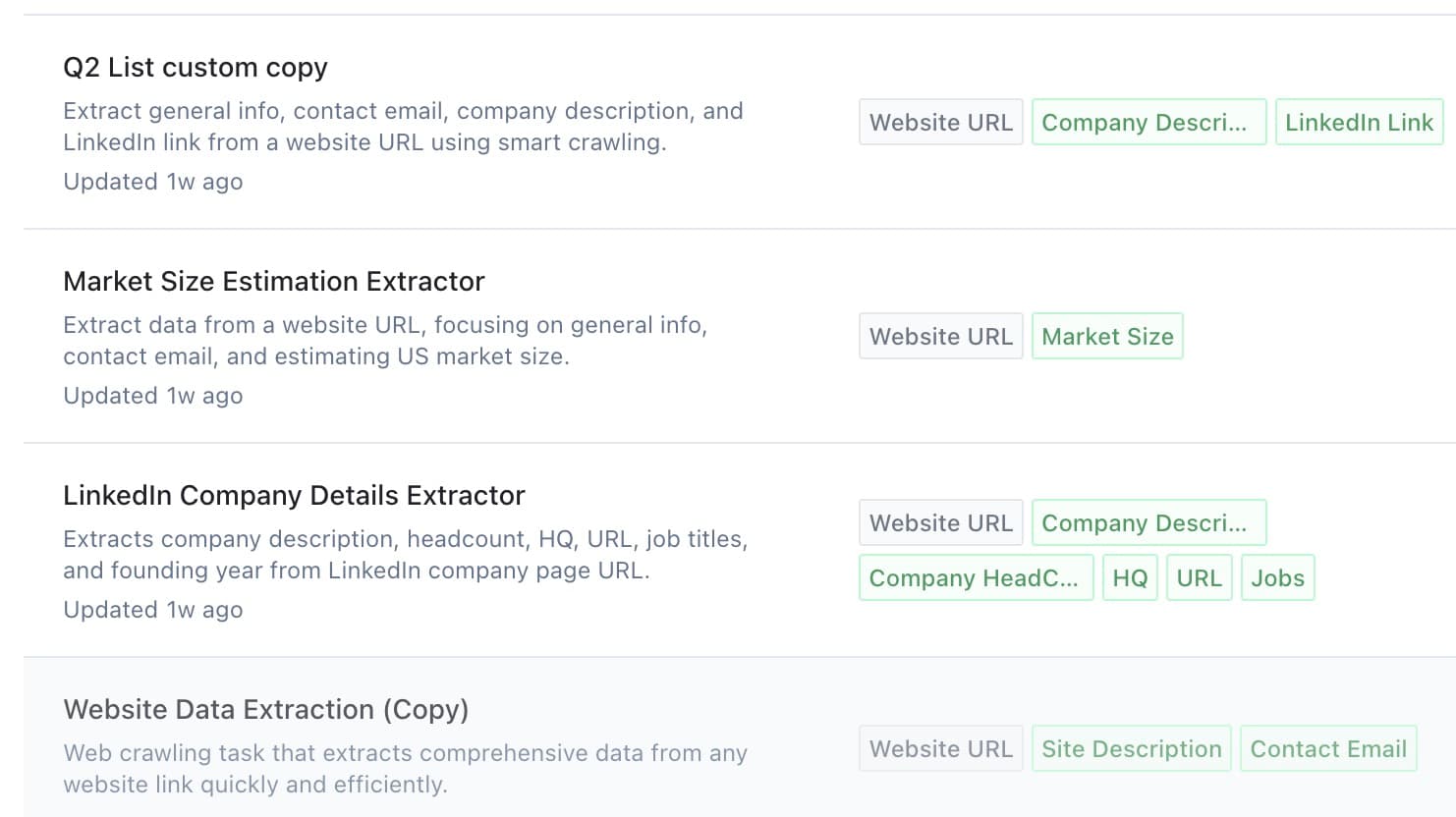Click Updated 1w ago under Market Size Extractor
The height and width of the screenshot is (817, 1456).
click(153, 395)
